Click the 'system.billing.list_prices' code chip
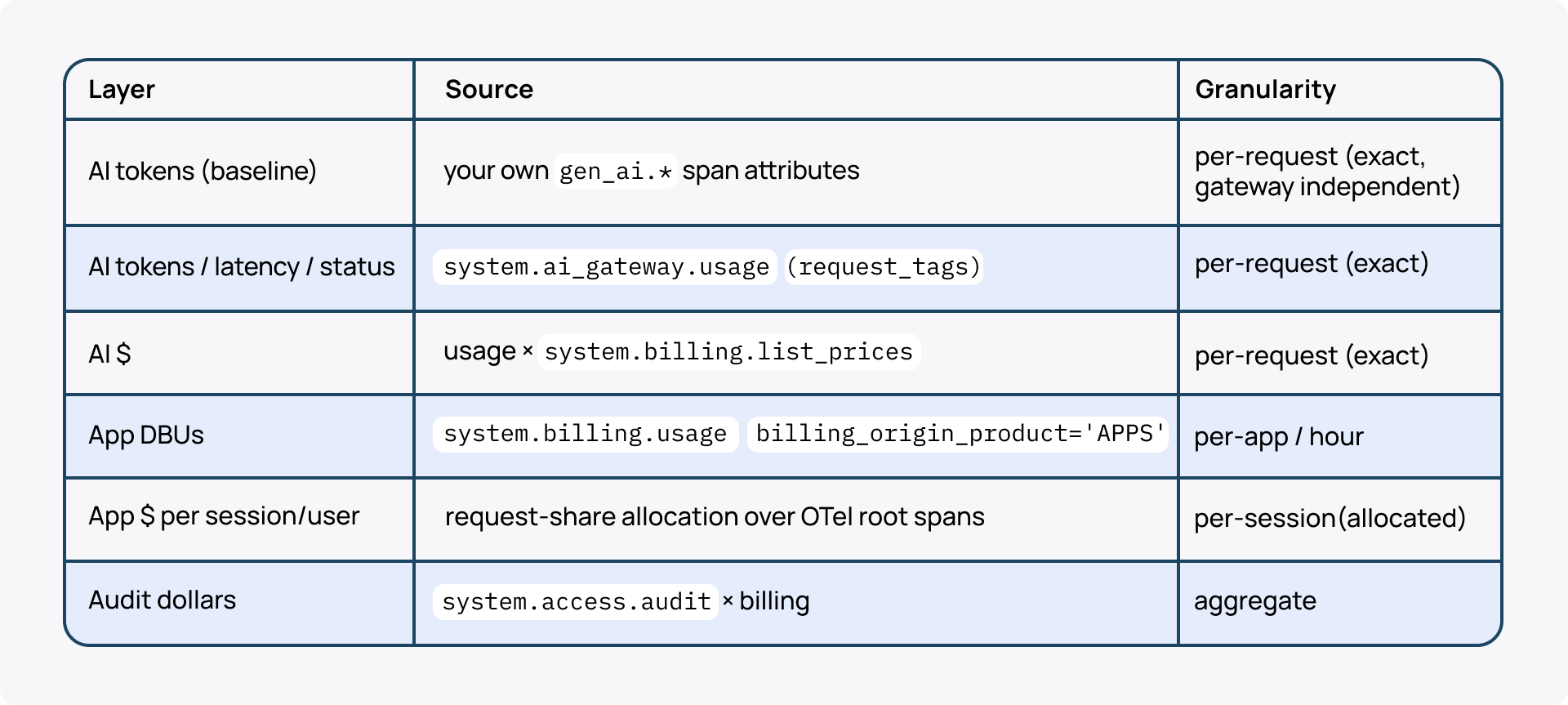1568x705 pixels. pos(728,351)
